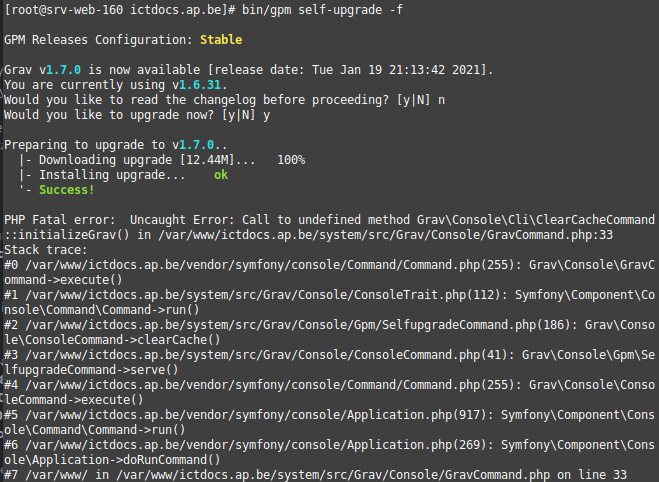The height and width of the screenshot is (482, 659).
Task: Select the '::initializeGrav()' method name
Action: point(67,235)
